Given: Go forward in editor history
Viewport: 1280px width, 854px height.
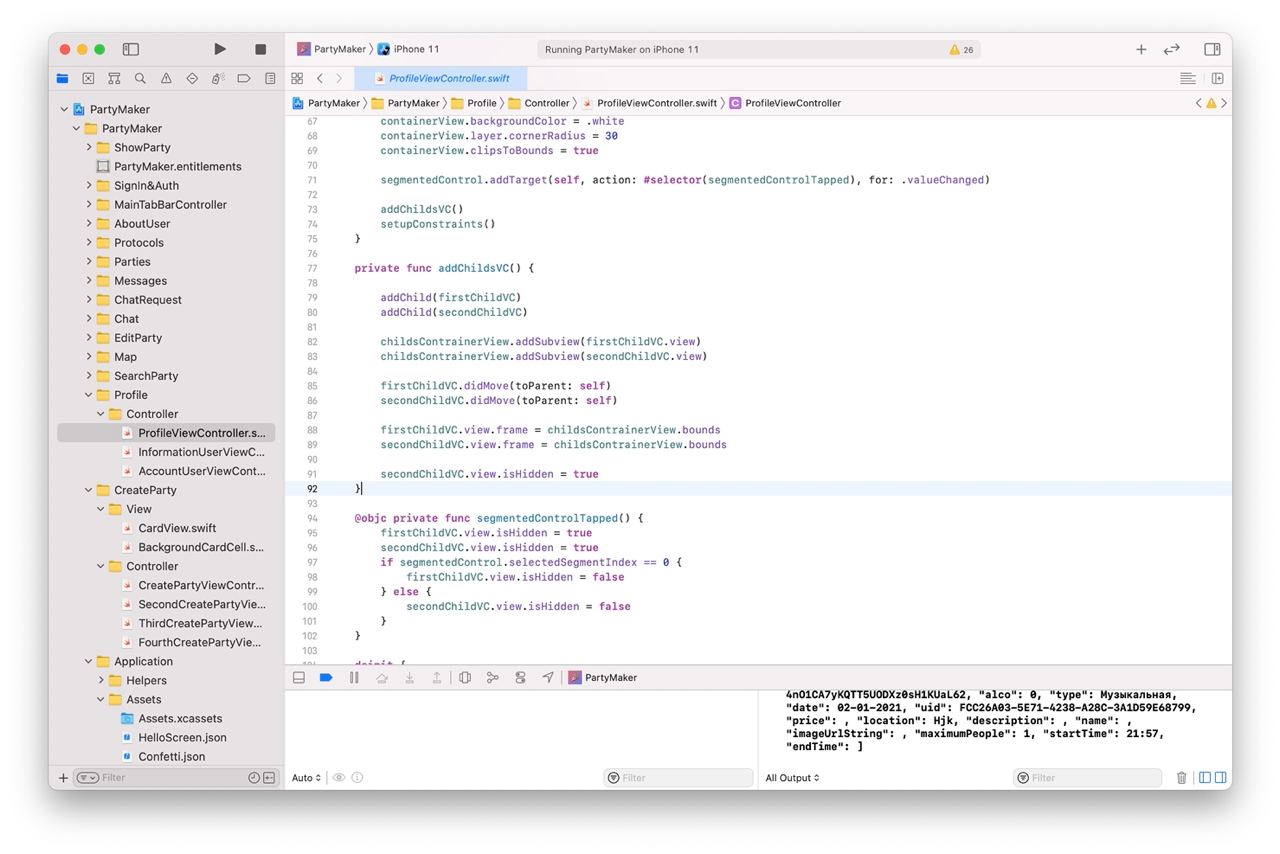Looking at the screenshot, I should (339, 78).
